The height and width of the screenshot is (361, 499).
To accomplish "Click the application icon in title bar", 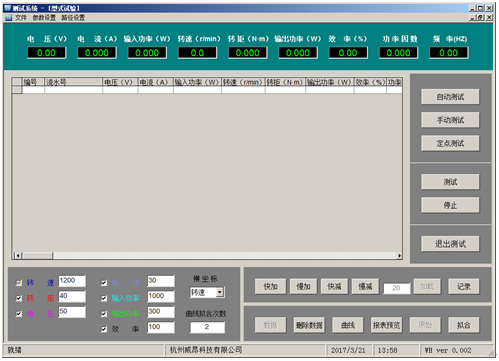I will [7, 8].
